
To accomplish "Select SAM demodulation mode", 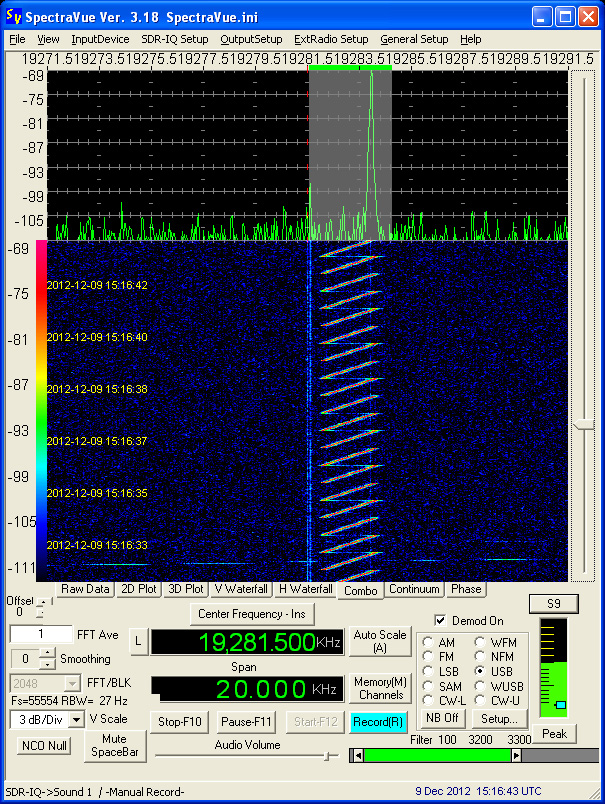I will point(428,686).
